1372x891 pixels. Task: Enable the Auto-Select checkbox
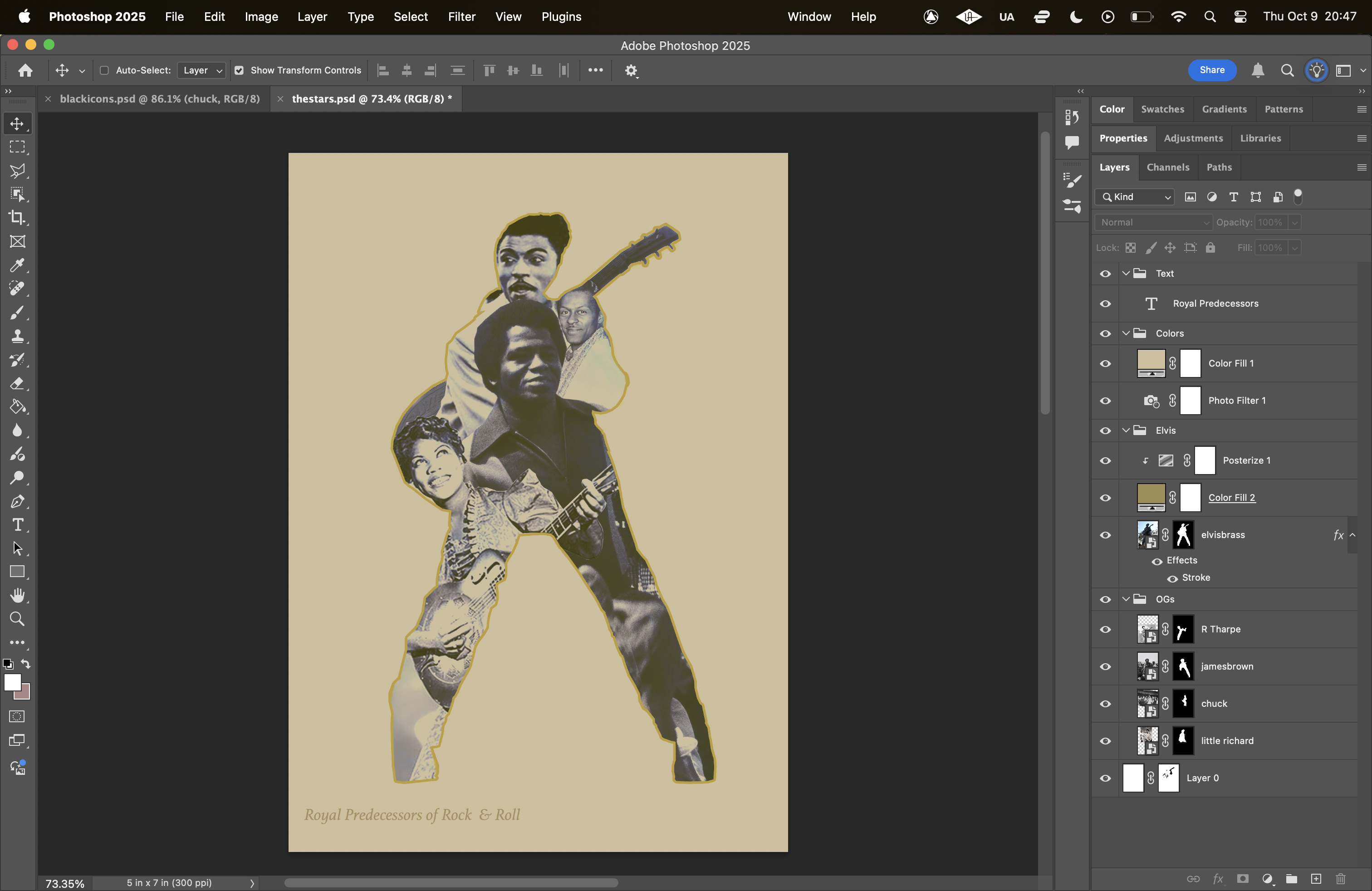point(104,70)
